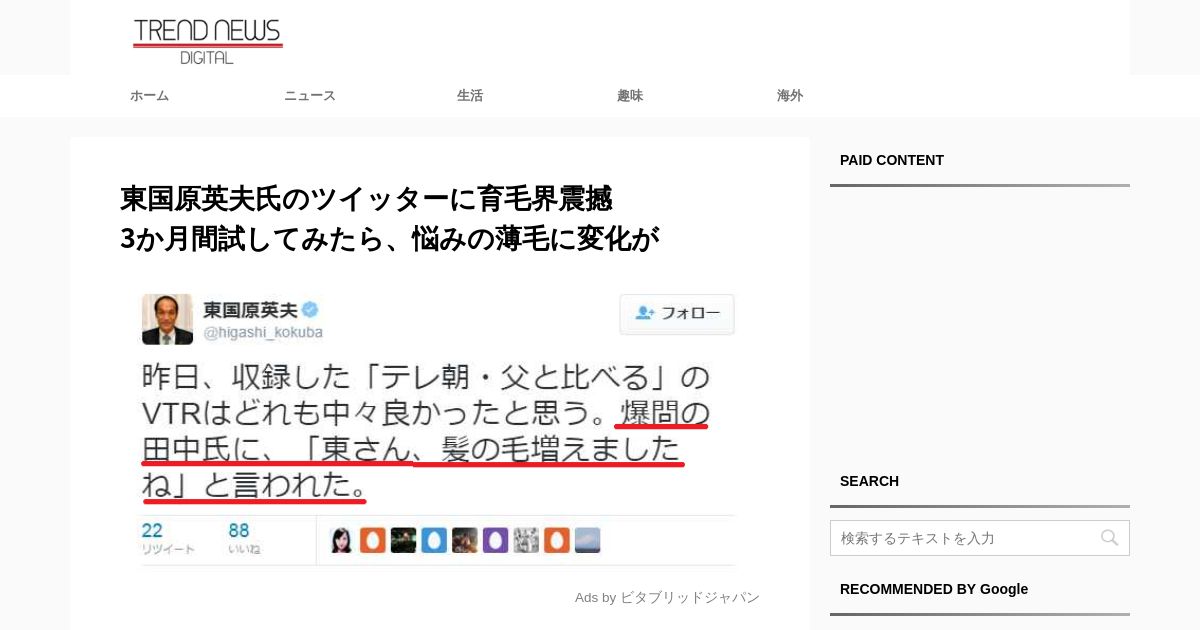Screen dimensions: 1200x630
Task: Click the tweet text about 爆問の田中氏
Action: point(427,430)
